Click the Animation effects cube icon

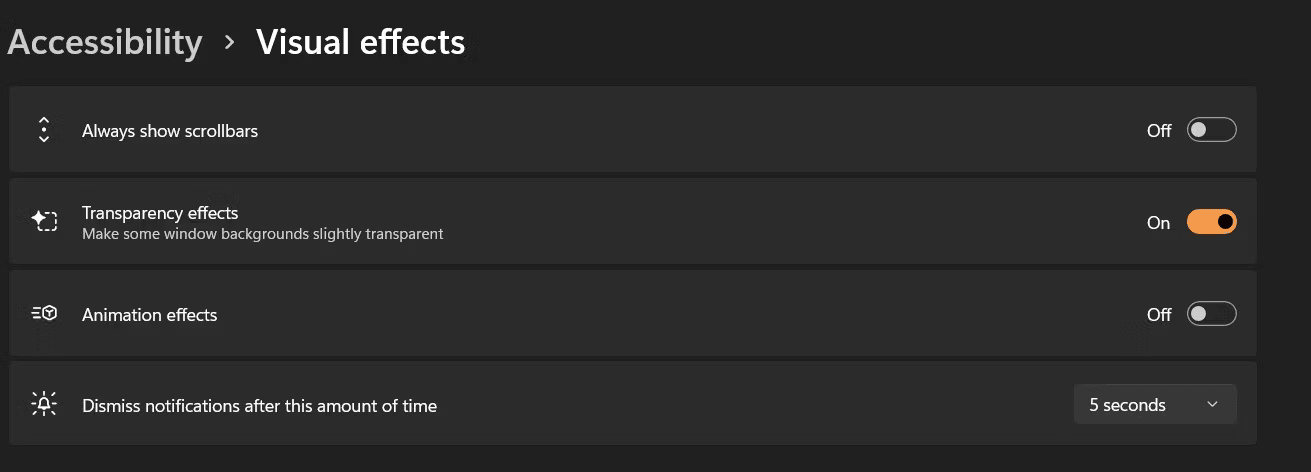(x=44, y=313)
